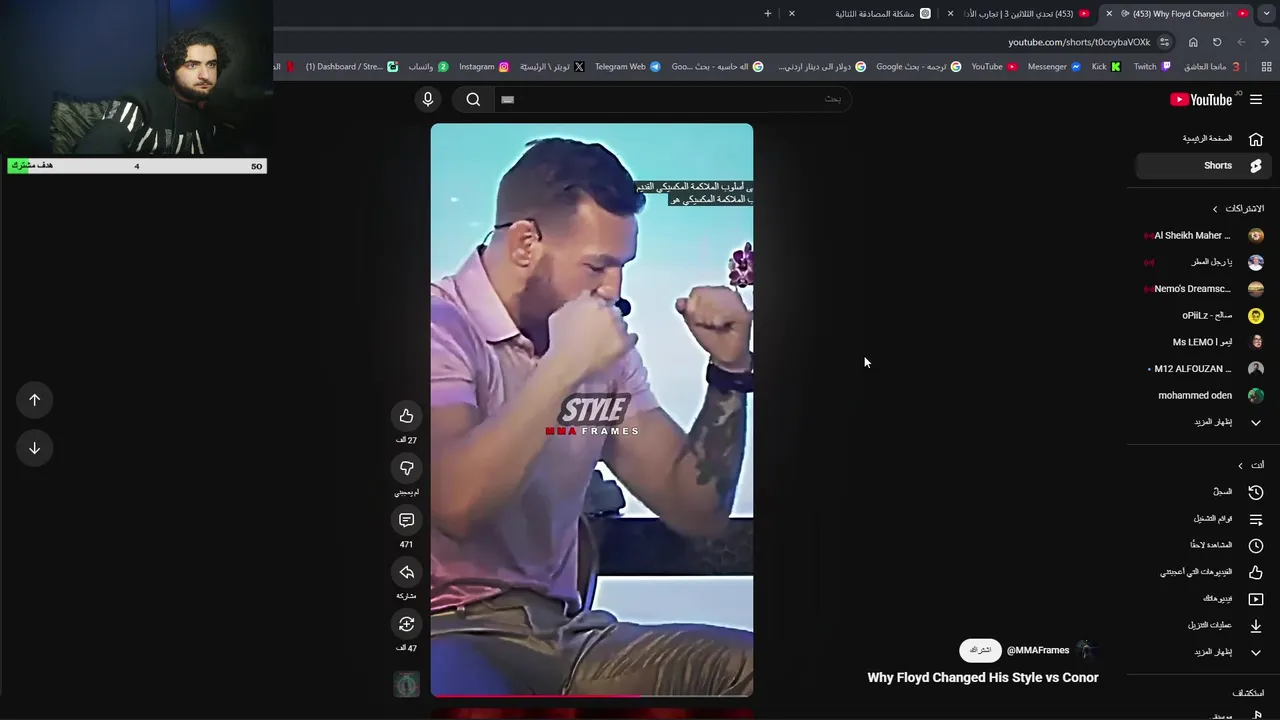Open the @MMAFrames channel link

[x=1038, y=650]
